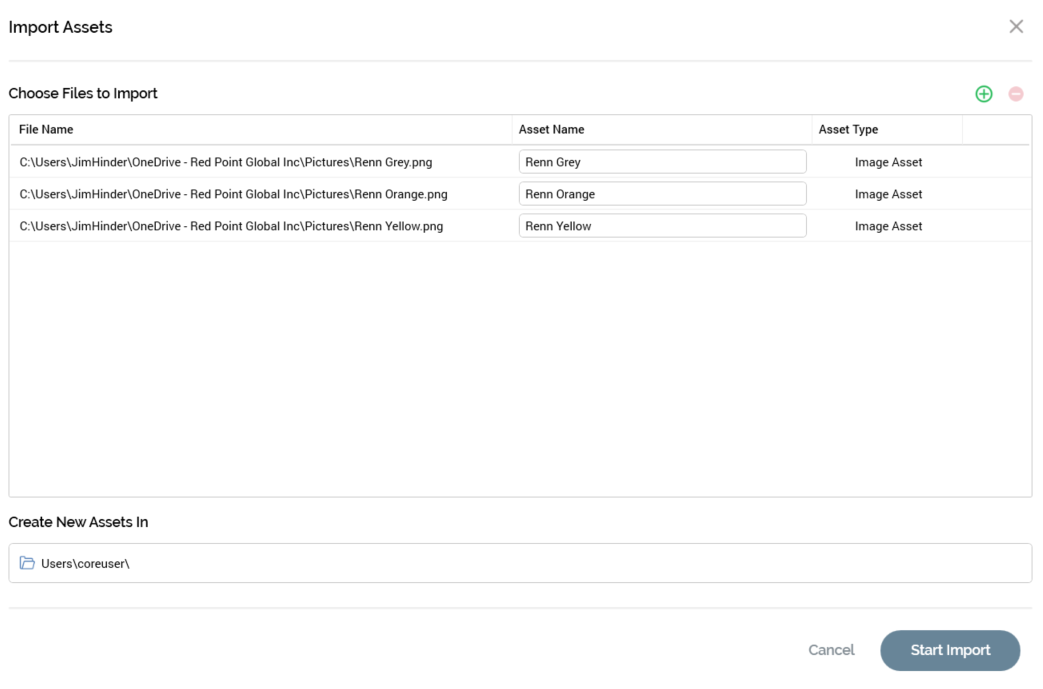This screenshot has width=1043, height=689.
Task: Click Image Asset type for Renn Yellow
Action: tap(888, 226)
